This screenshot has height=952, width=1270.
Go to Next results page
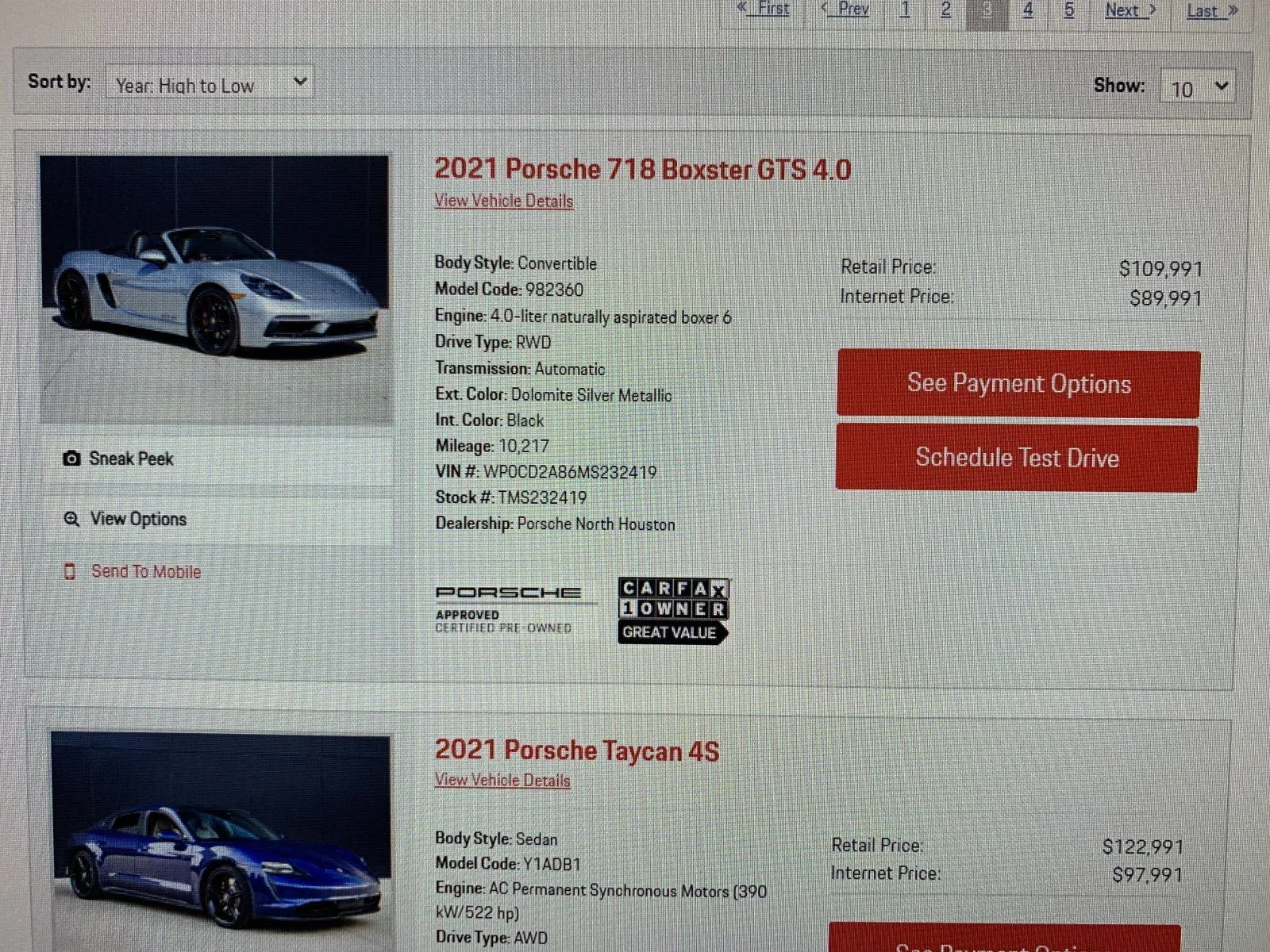tap(1131, 10)
